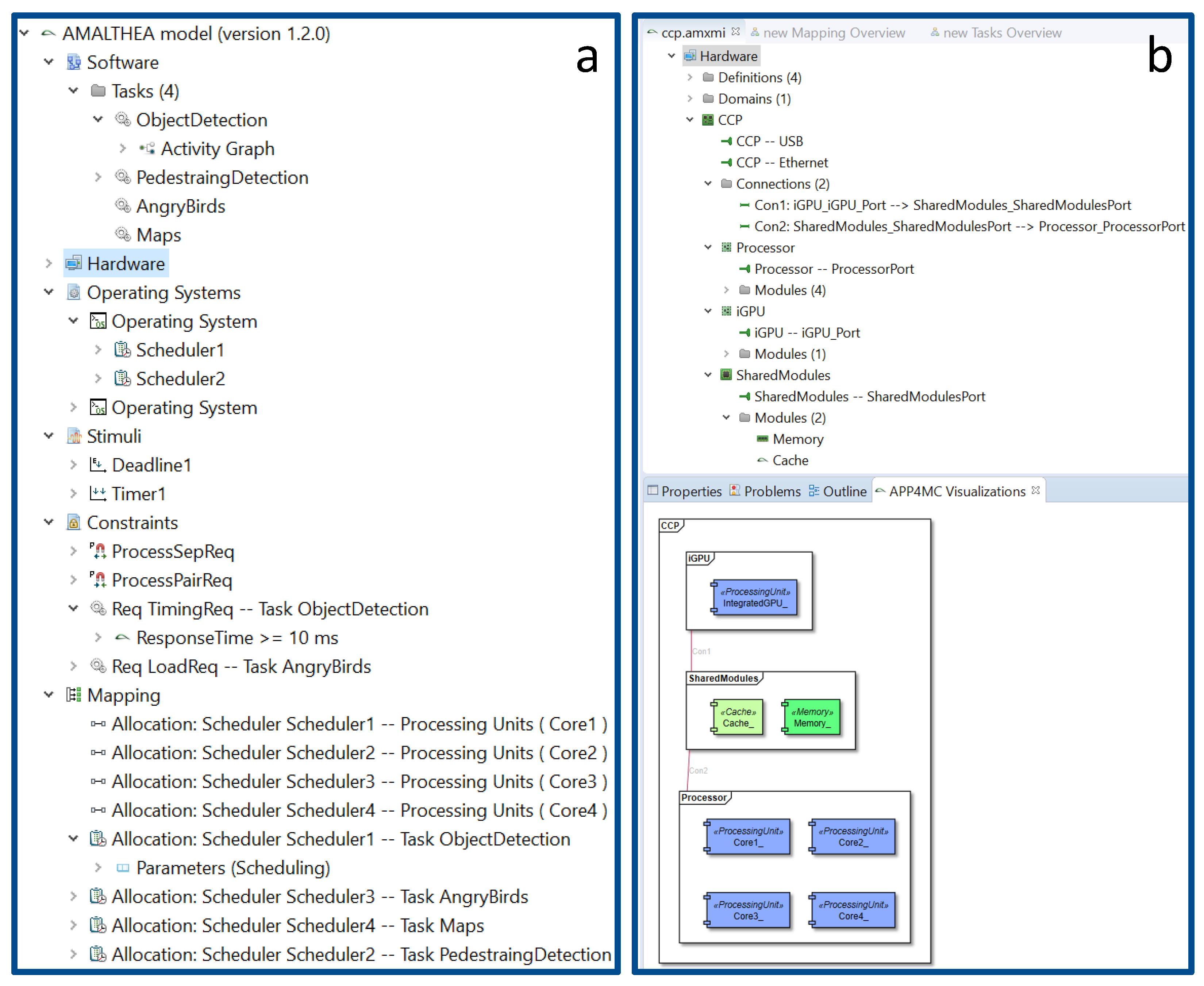
Task: Collapse the Tasks (4) folder
Action: (x=73, y=90)
